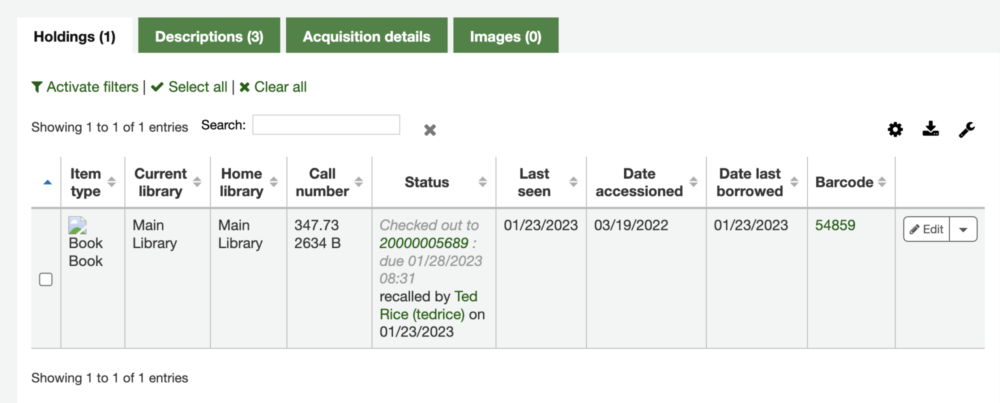
Task: Click the sort arrow in the first column header
Action: pos(46,182)
